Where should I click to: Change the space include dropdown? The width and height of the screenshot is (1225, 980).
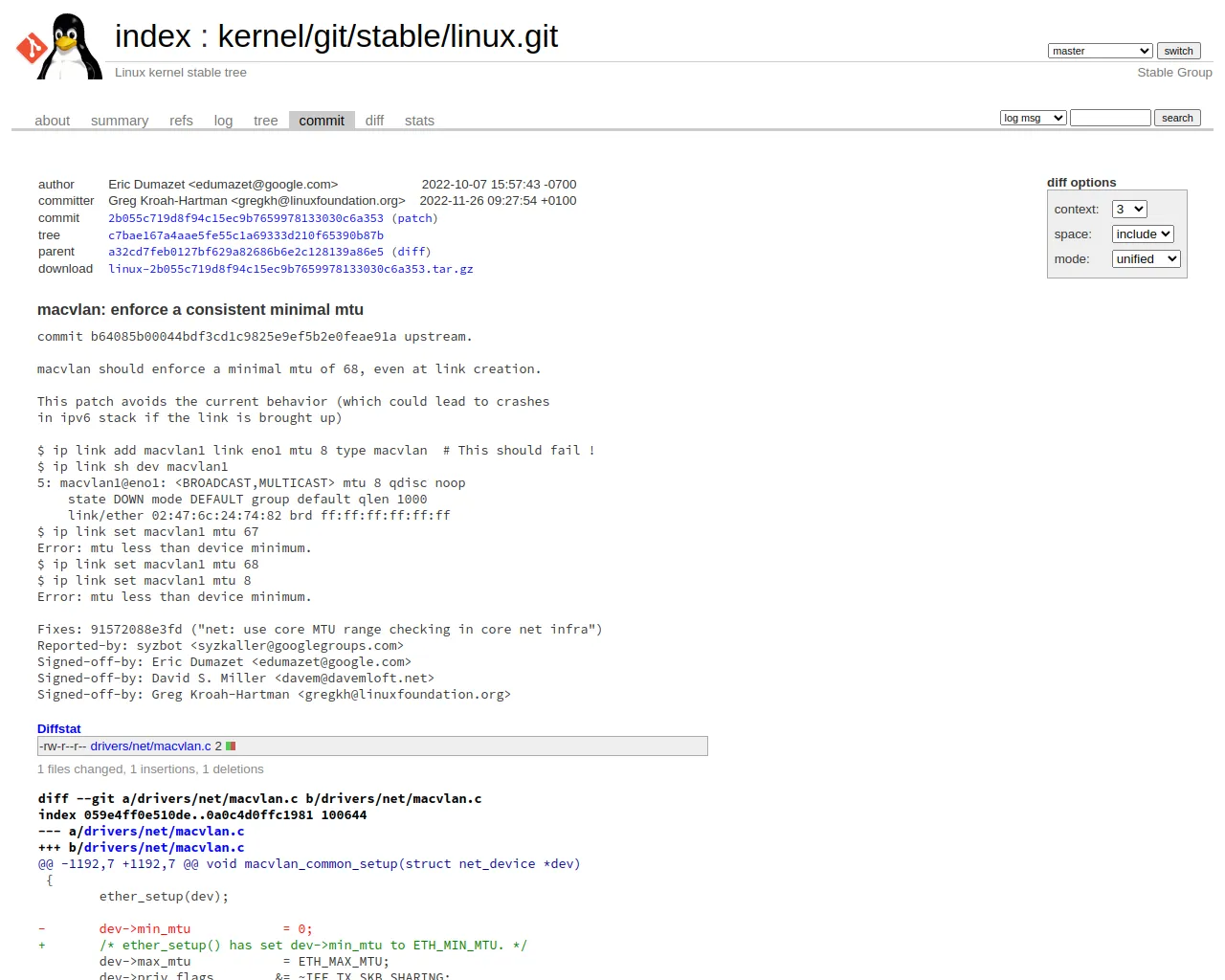tap(1143, 234)
